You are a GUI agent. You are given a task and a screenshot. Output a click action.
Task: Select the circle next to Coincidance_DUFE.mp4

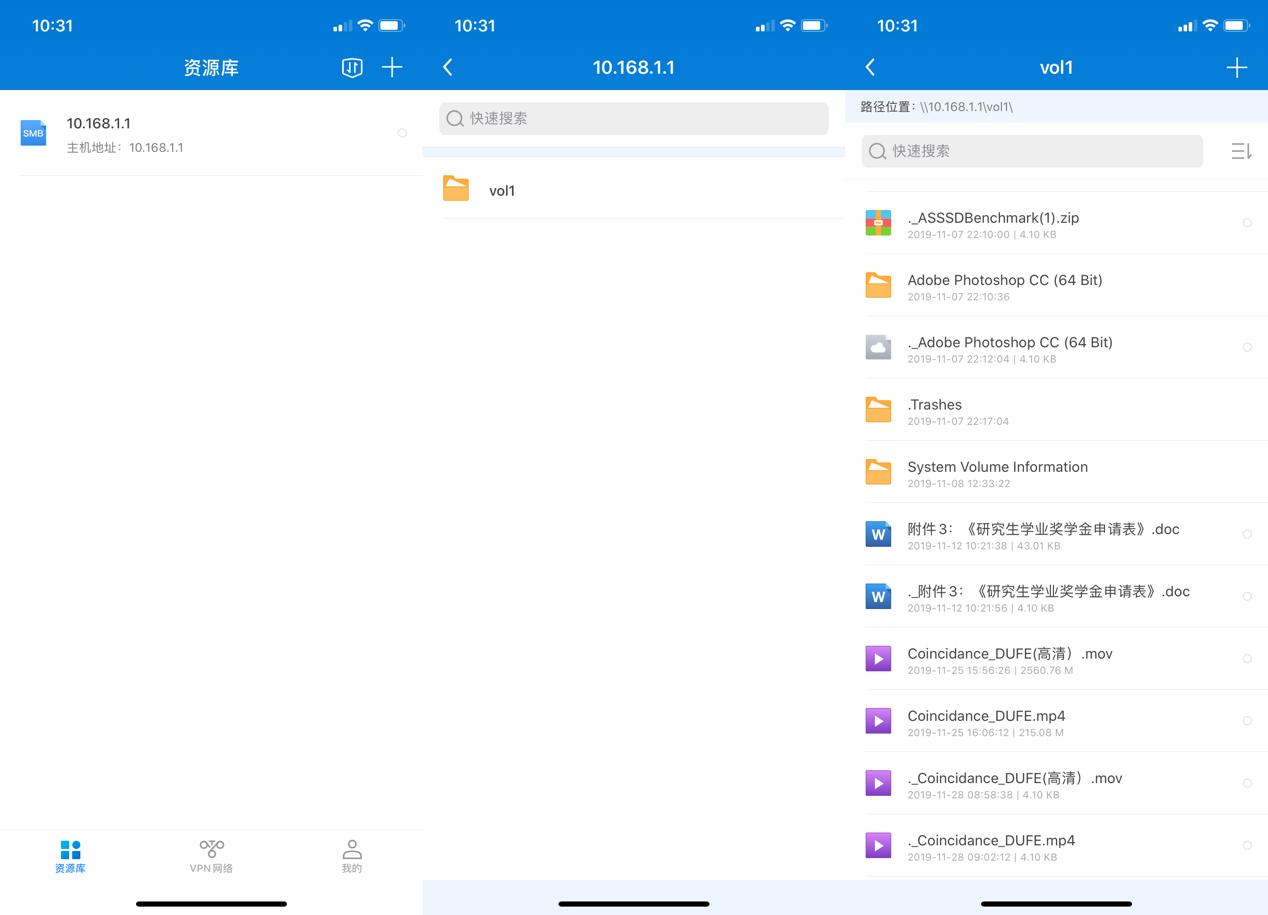pyautogui.click(x=1247, y=721)
